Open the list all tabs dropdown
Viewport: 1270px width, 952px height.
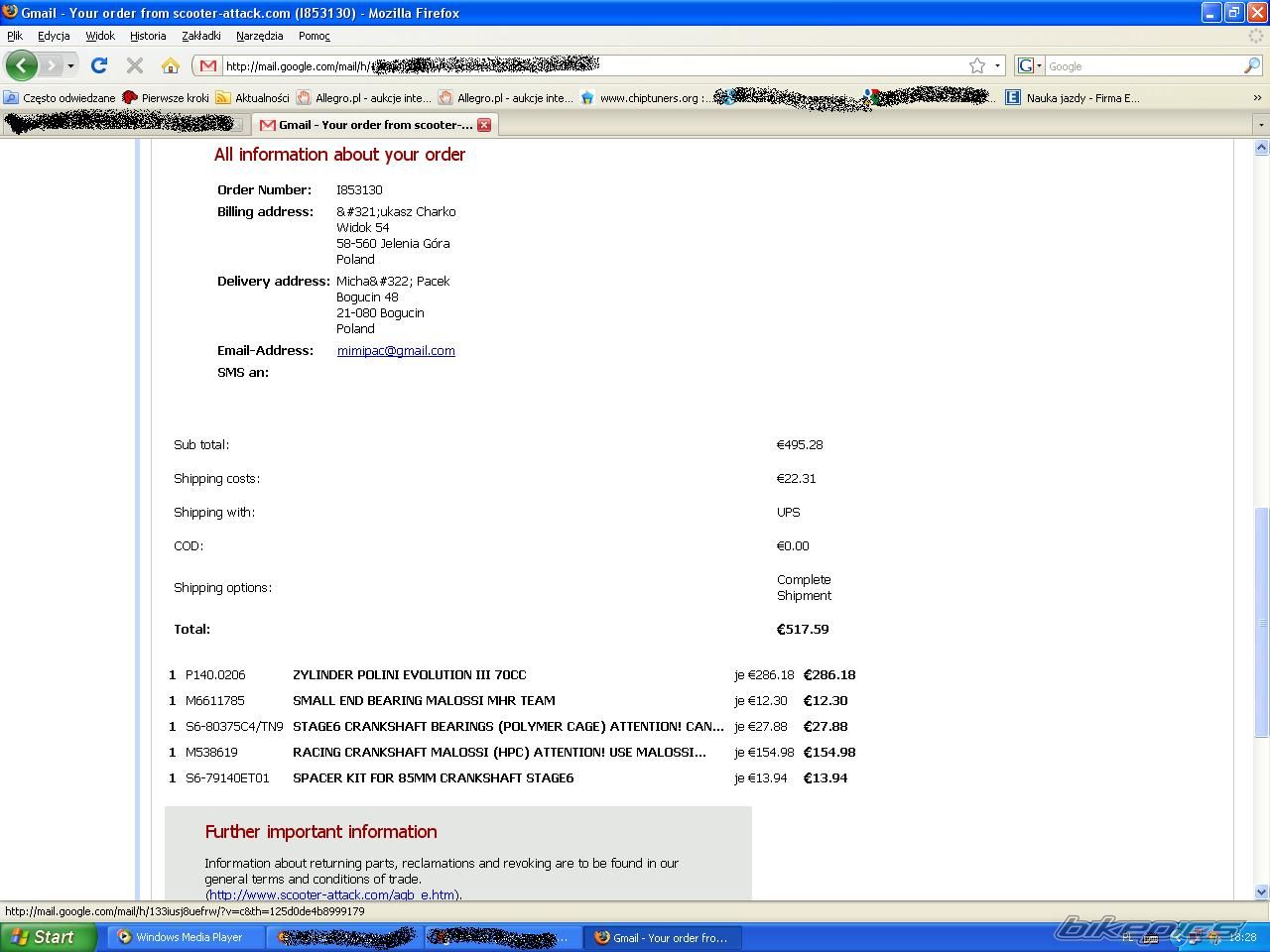pyautogui.click(x=1261, y=125)
